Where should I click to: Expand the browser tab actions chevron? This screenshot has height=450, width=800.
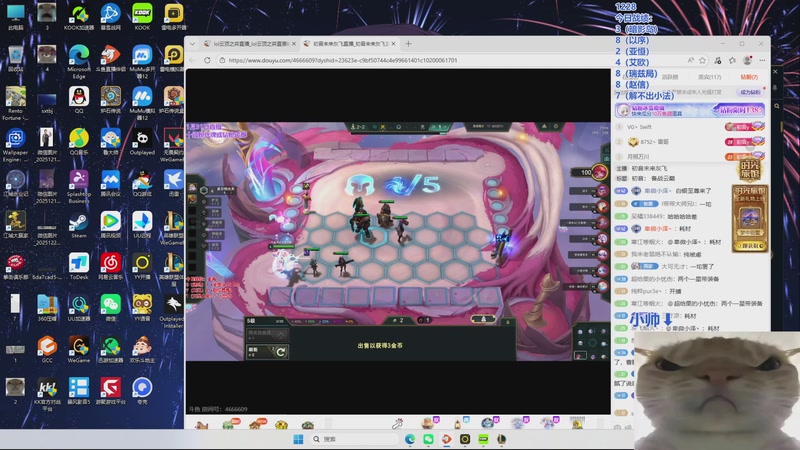pos(192,44)
